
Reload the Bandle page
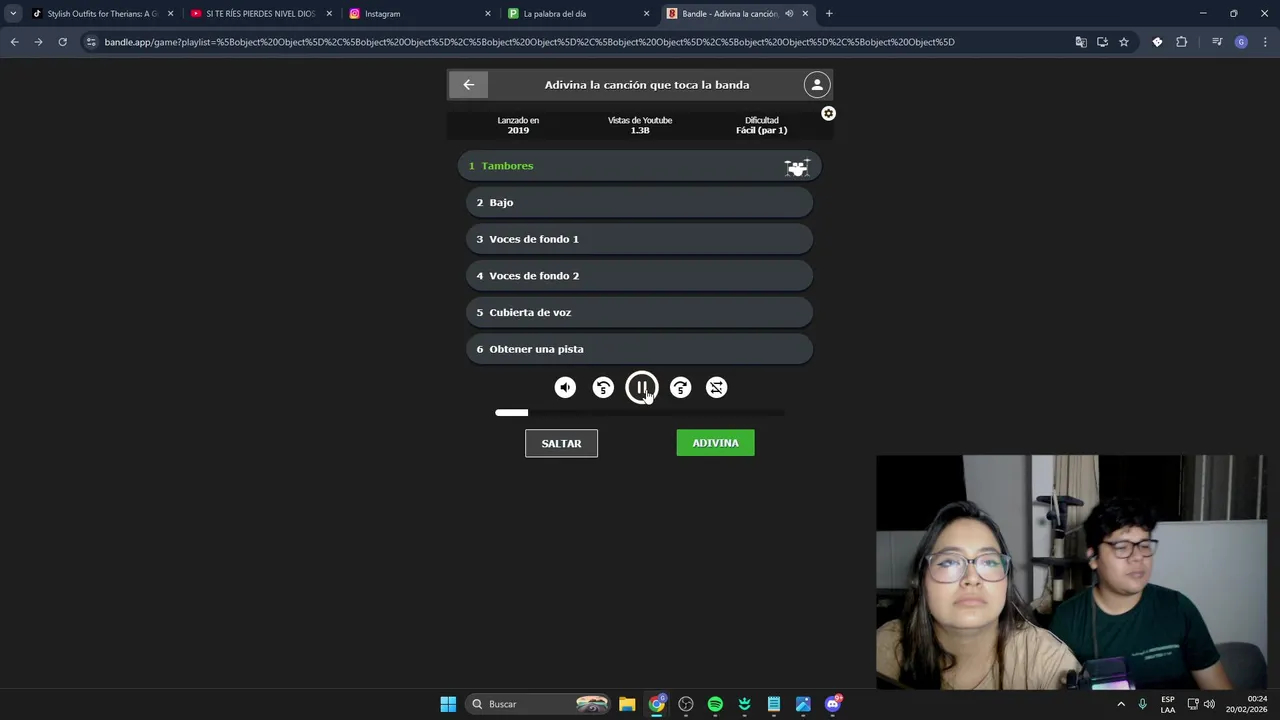tap(62, 42)
